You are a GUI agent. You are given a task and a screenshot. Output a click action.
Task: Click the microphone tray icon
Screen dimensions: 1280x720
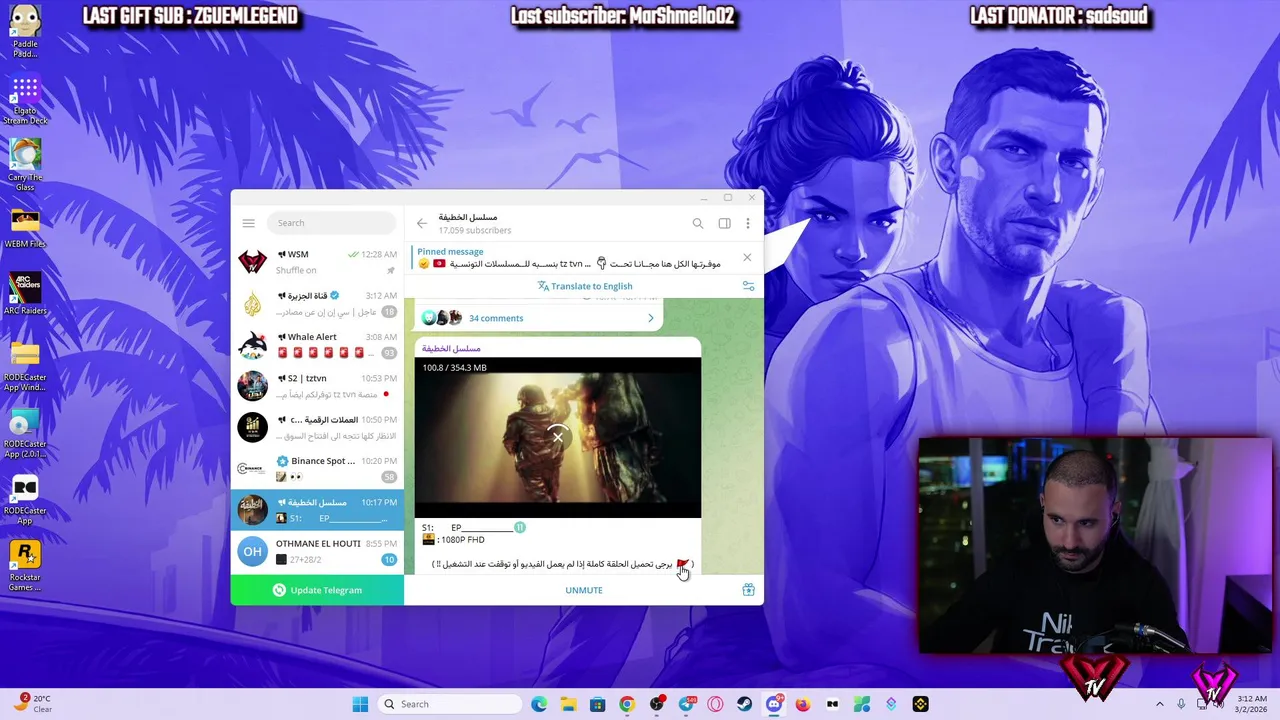1181,704
